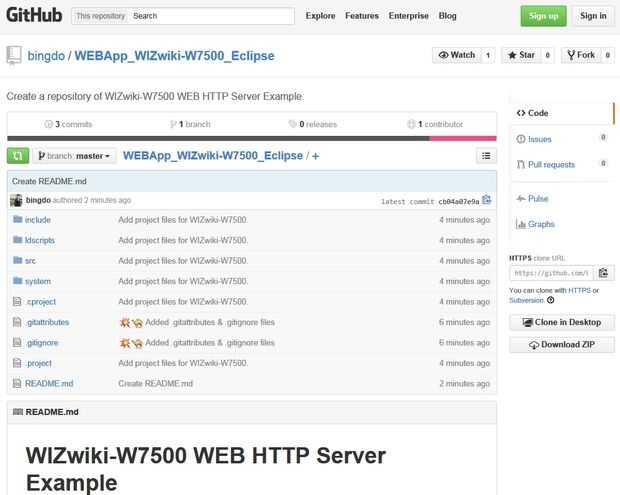Image resolution: width=620 pixels, height=495 pixels.
Task: Click the HTTPS clone URL field
Action: [552, 273]
